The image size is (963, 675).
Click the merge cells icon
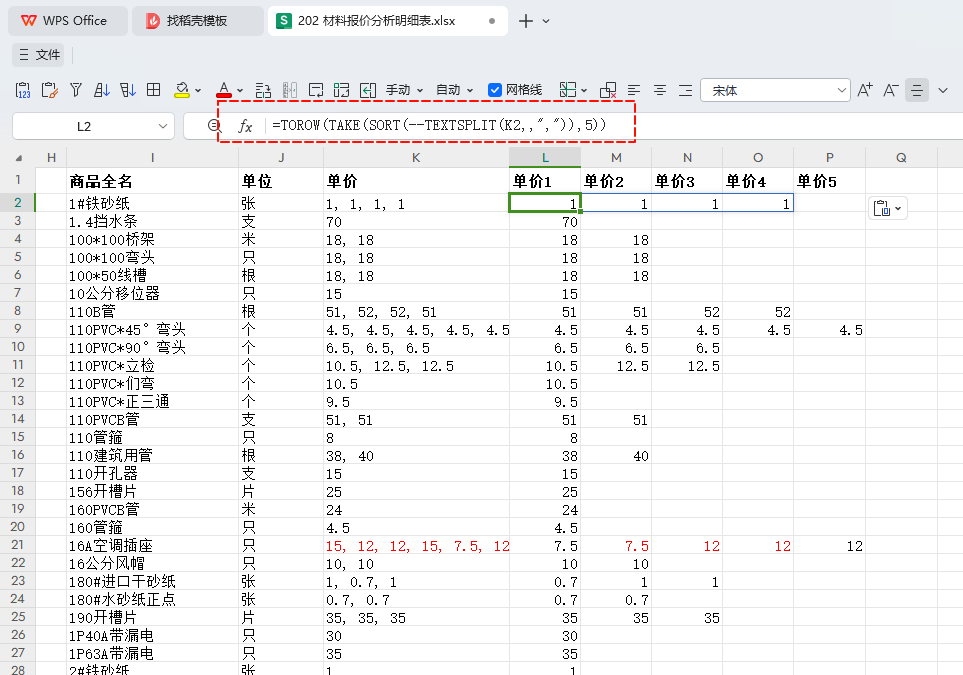tap(341, 90)
